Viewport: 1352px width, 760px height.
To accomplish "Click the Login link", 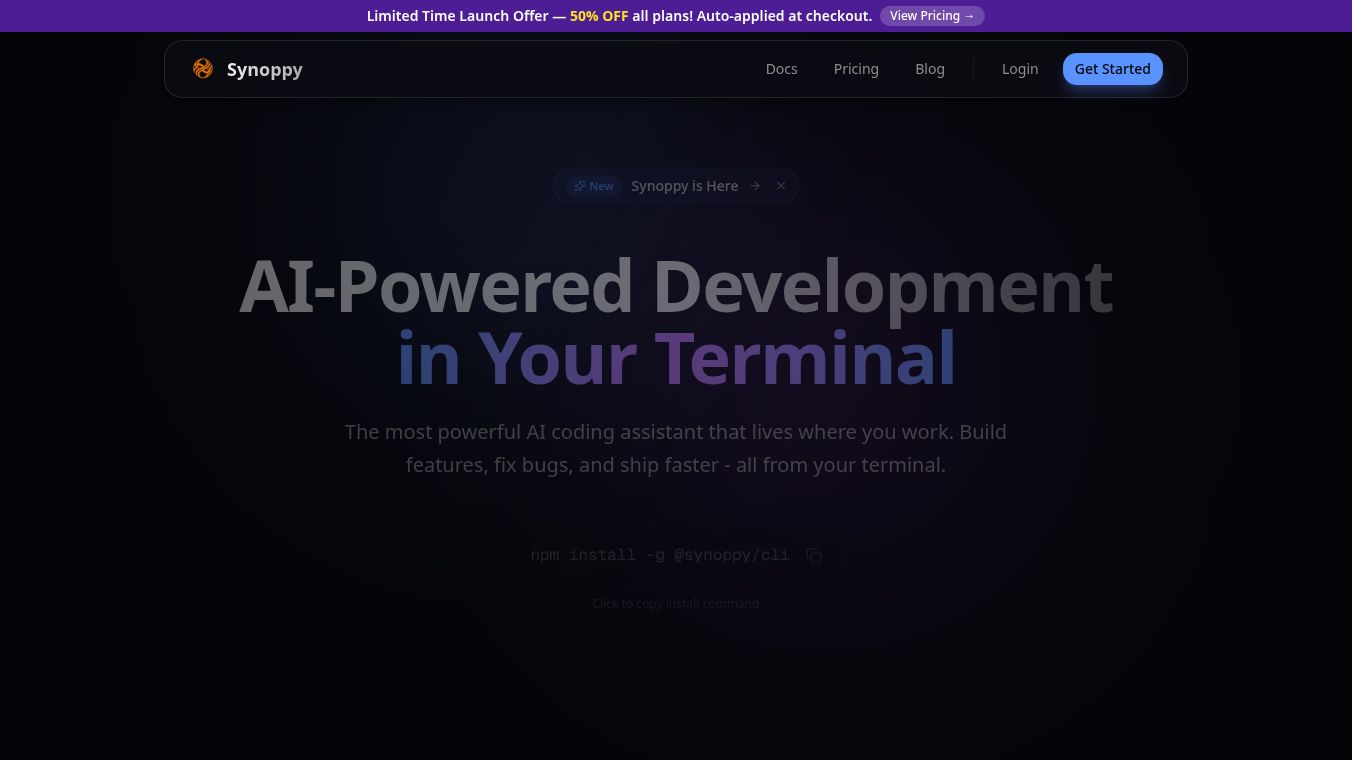I will [1020, 69].
